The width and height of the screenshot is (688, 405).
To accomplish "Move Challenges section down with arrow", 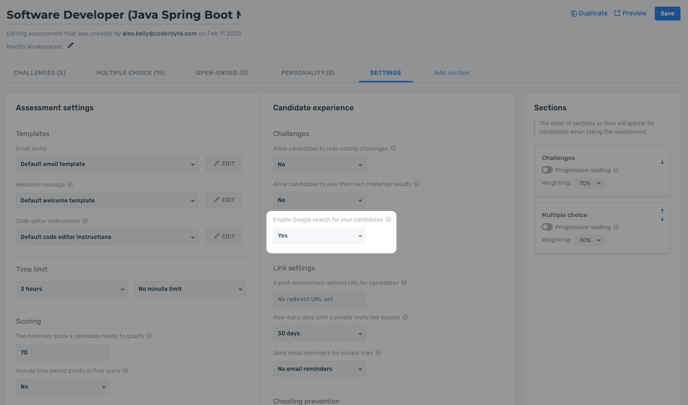I will point(661,162).
